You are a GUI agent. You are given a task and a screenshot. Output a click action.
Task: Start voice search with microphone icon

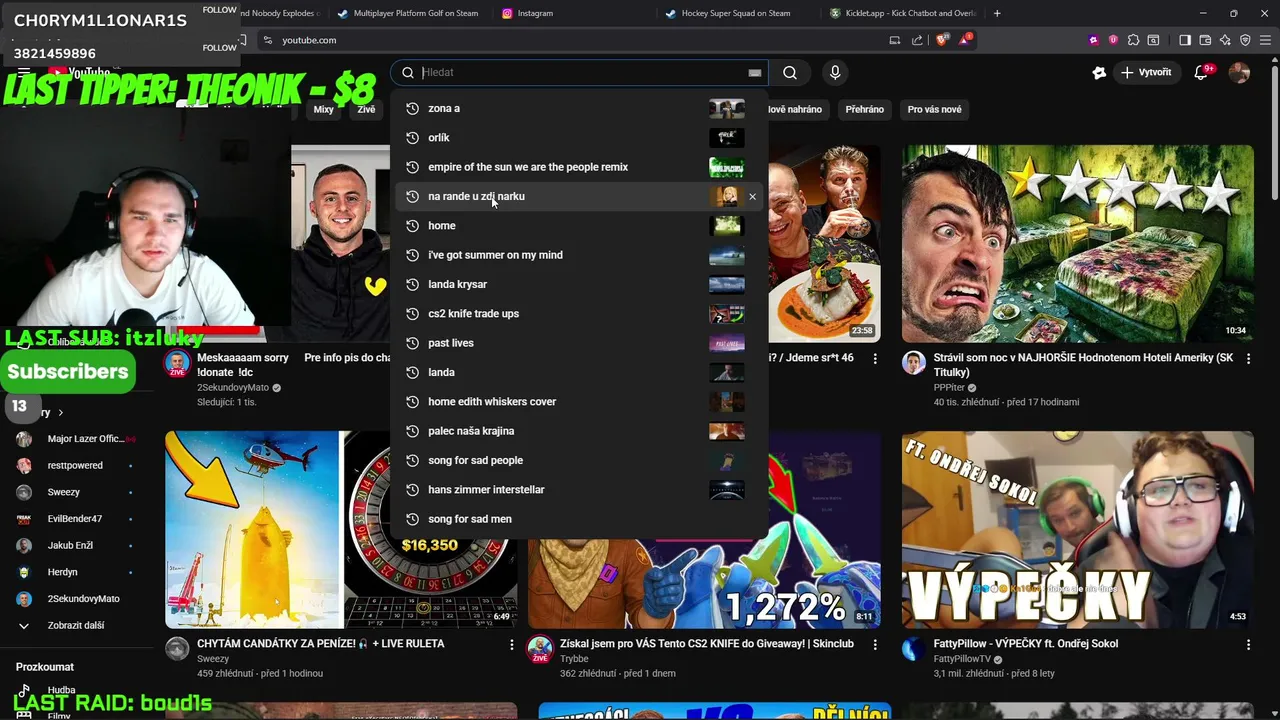835,72
